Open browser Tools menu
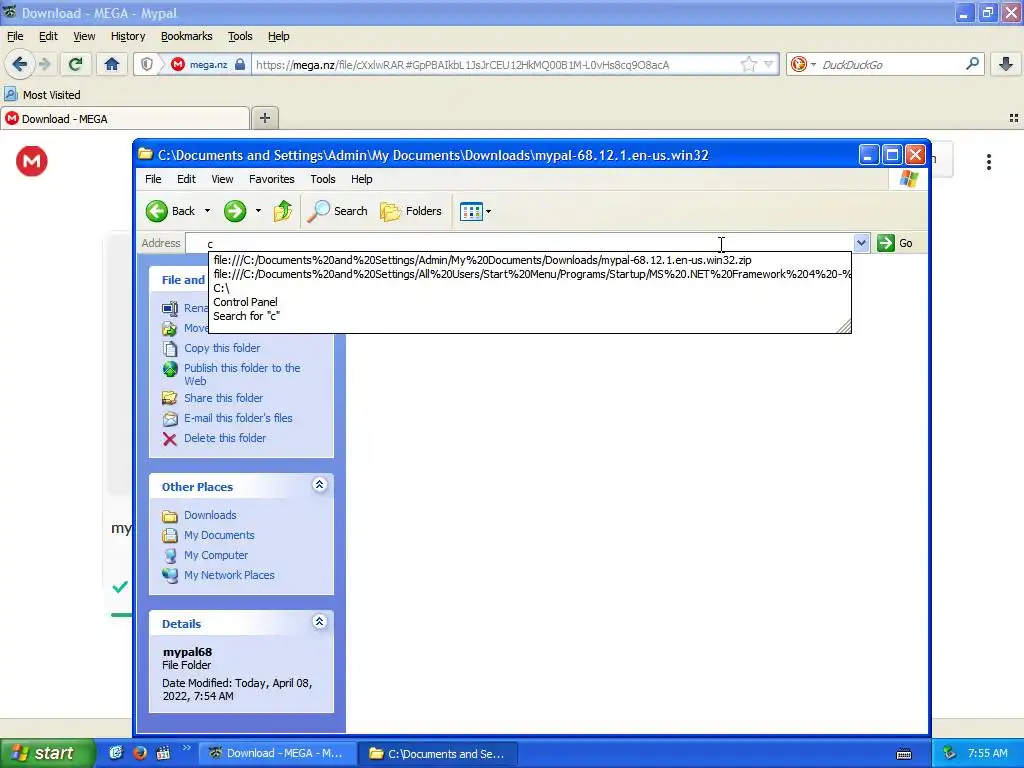 [x=240, y=37]
